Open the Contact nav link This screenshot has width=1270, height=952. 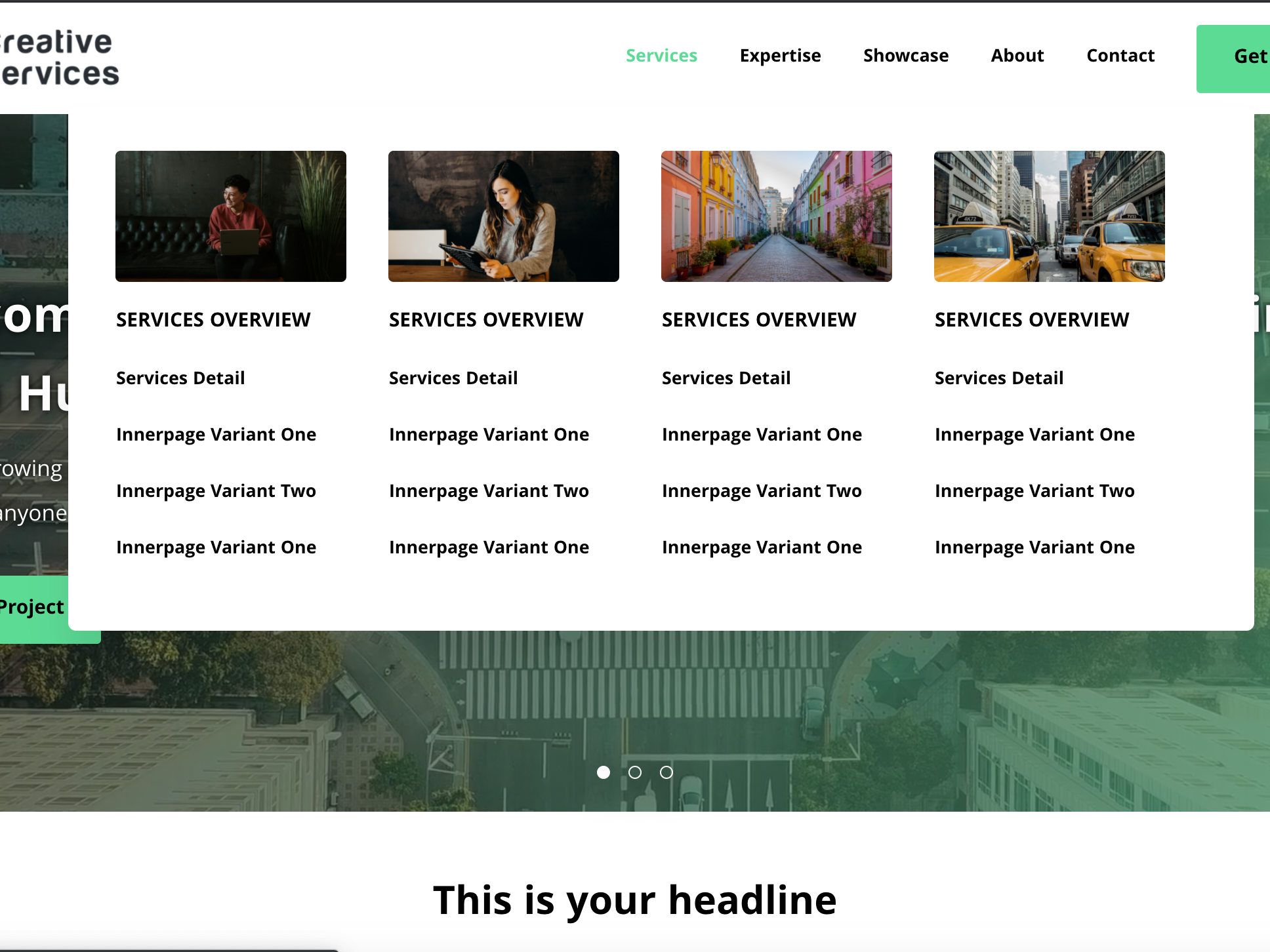(1120, 56)
